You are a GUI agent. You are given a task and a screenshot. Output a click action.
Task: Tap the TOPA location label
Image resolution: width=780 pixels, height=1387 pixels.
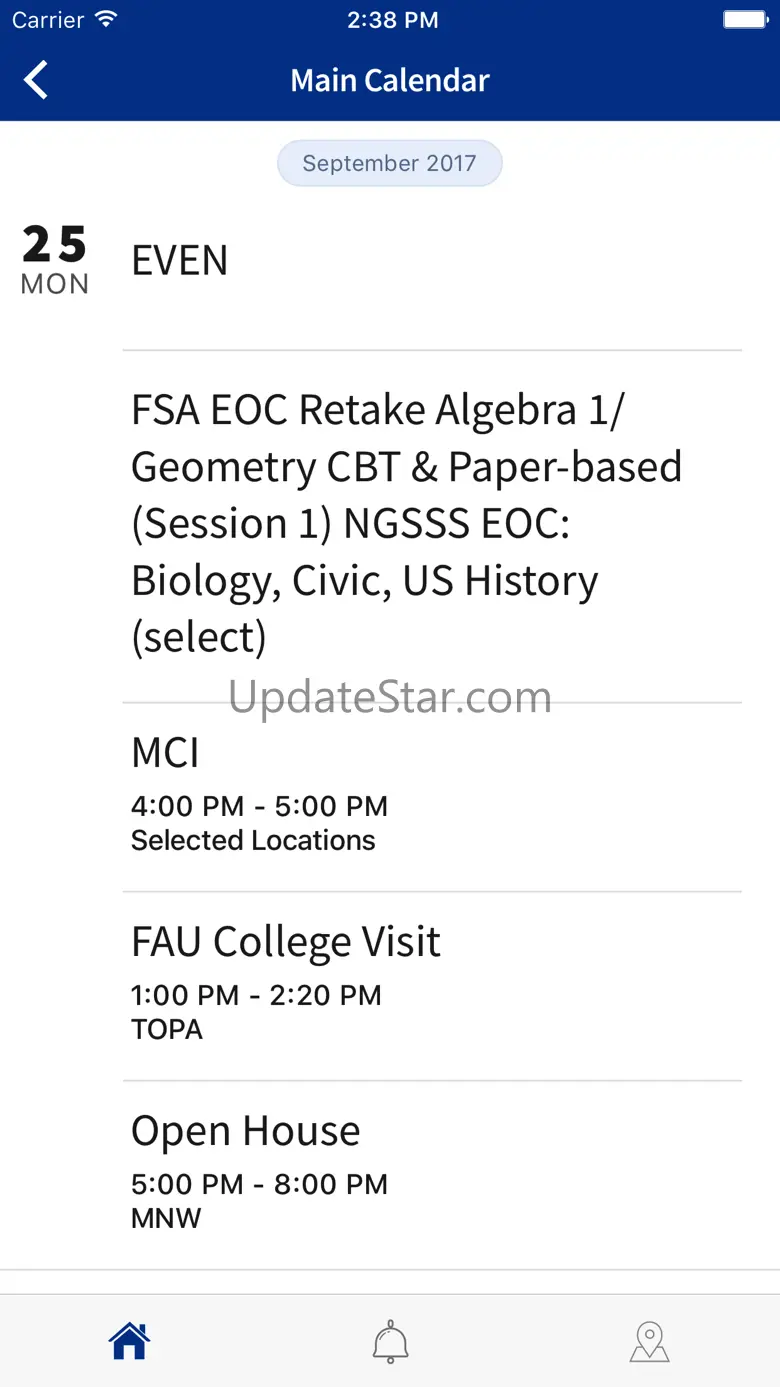(x=167, y=1029)
